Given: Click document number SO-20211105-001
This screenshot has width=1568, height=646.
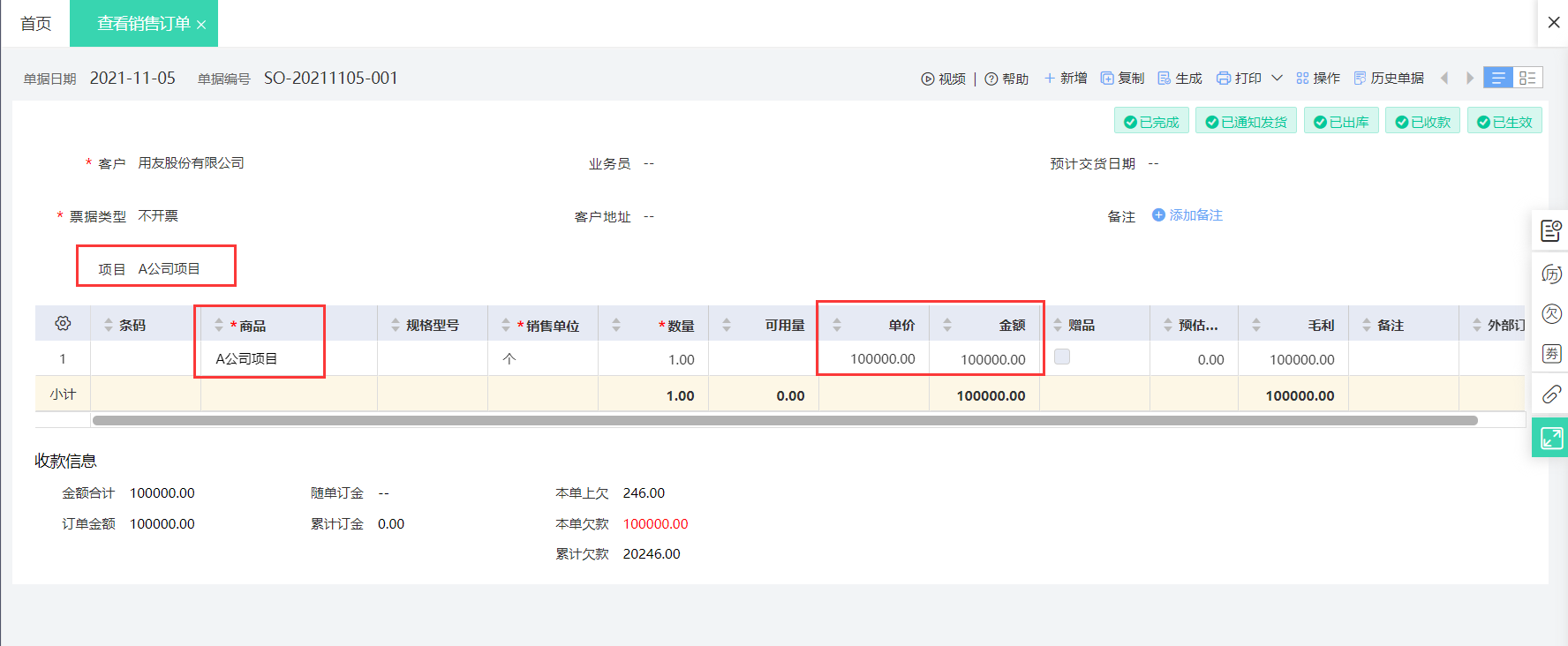Looking at the screenshot, I should (x=331, y=78).
